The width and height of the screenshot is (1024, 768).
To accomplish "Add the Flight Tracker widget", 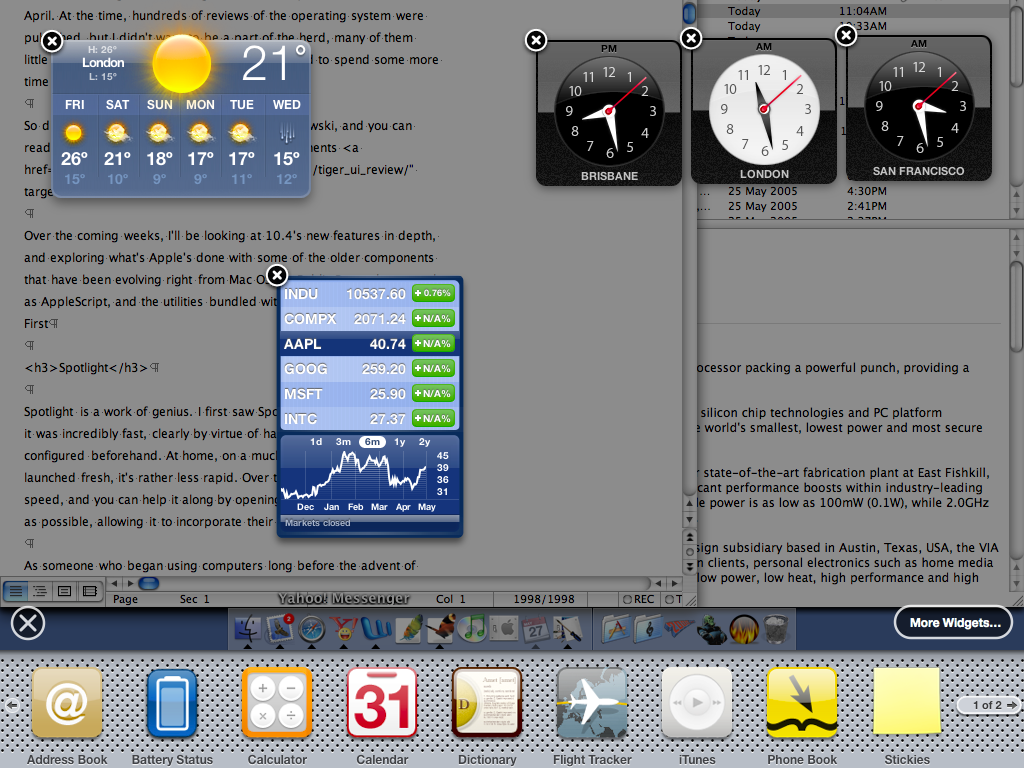I will coord(592,703).
